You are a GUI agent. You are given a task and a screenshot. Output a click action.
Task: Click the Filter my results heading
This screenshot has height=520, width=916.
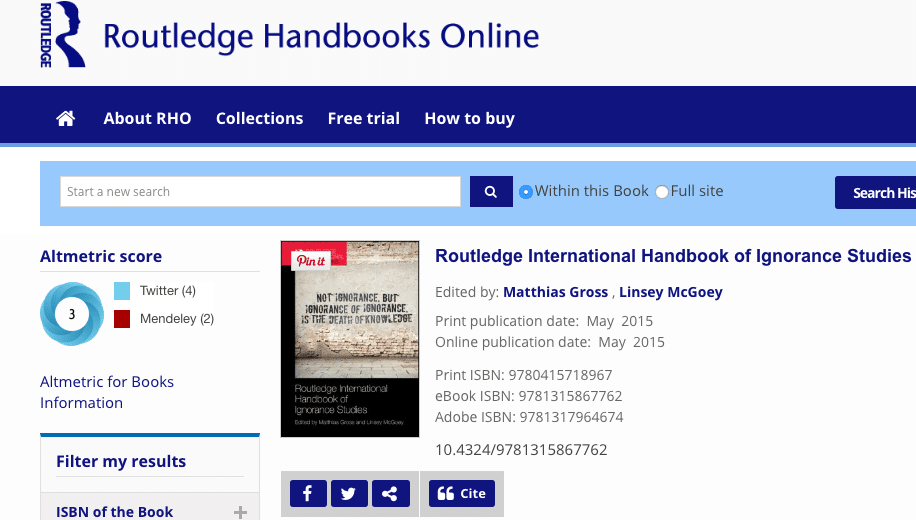pos(121,462)
